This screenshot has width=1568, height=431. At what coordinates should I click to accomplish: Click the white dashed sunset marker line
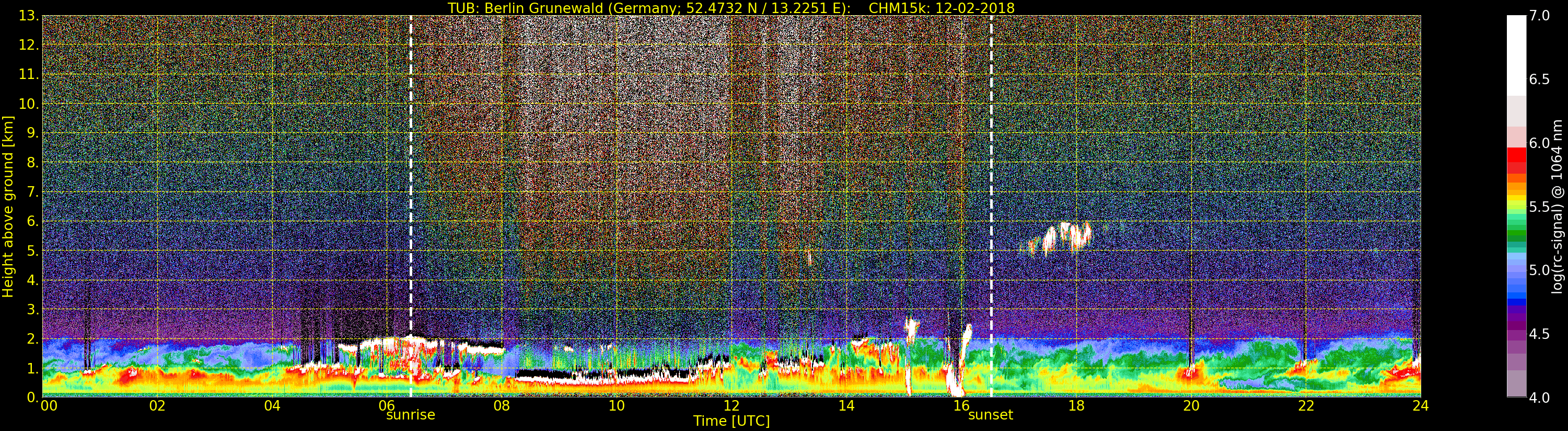click(992, 207)
